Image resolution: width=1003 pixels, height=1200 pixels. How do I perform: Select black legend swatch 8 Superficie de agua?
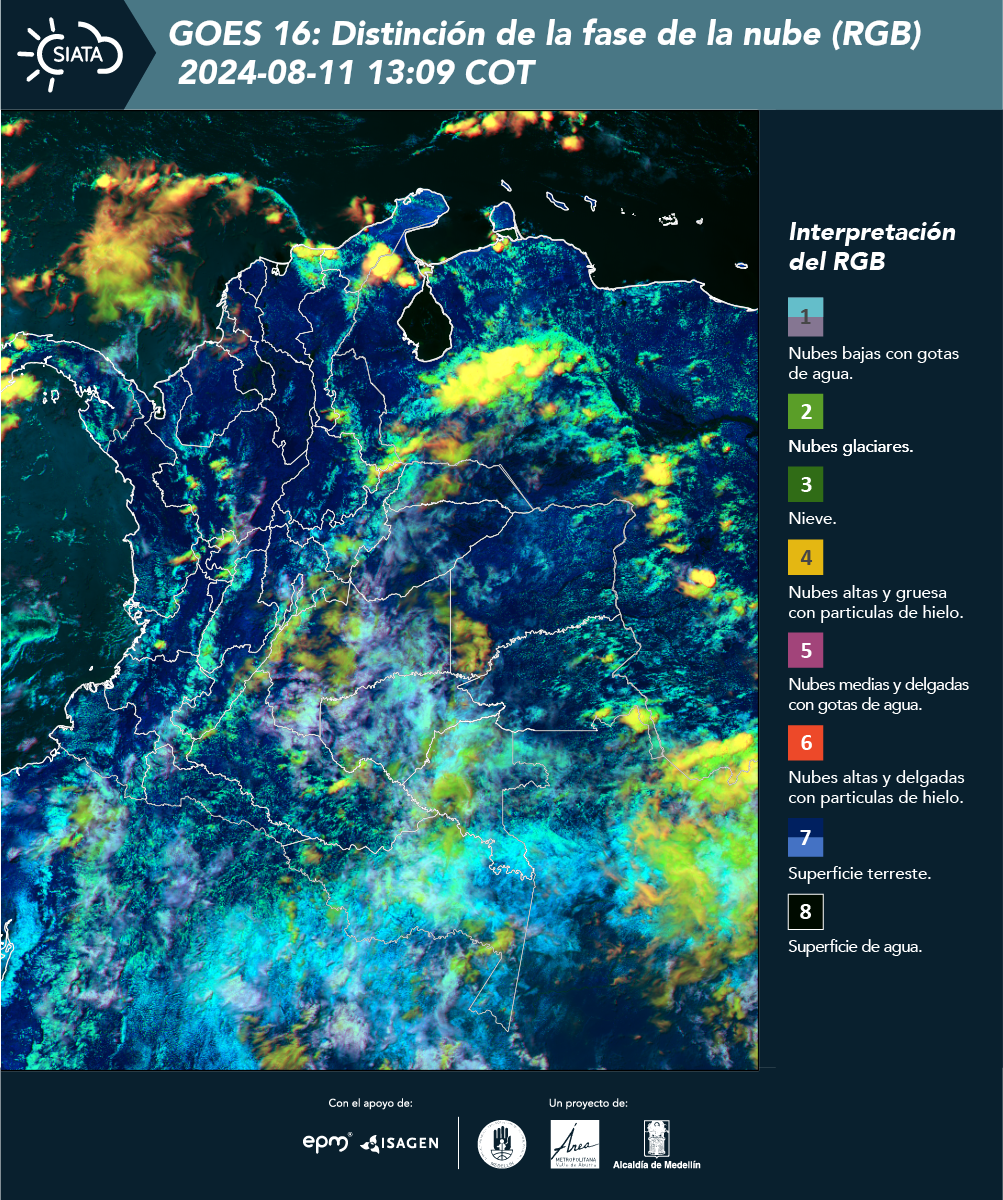coord(805,912)
